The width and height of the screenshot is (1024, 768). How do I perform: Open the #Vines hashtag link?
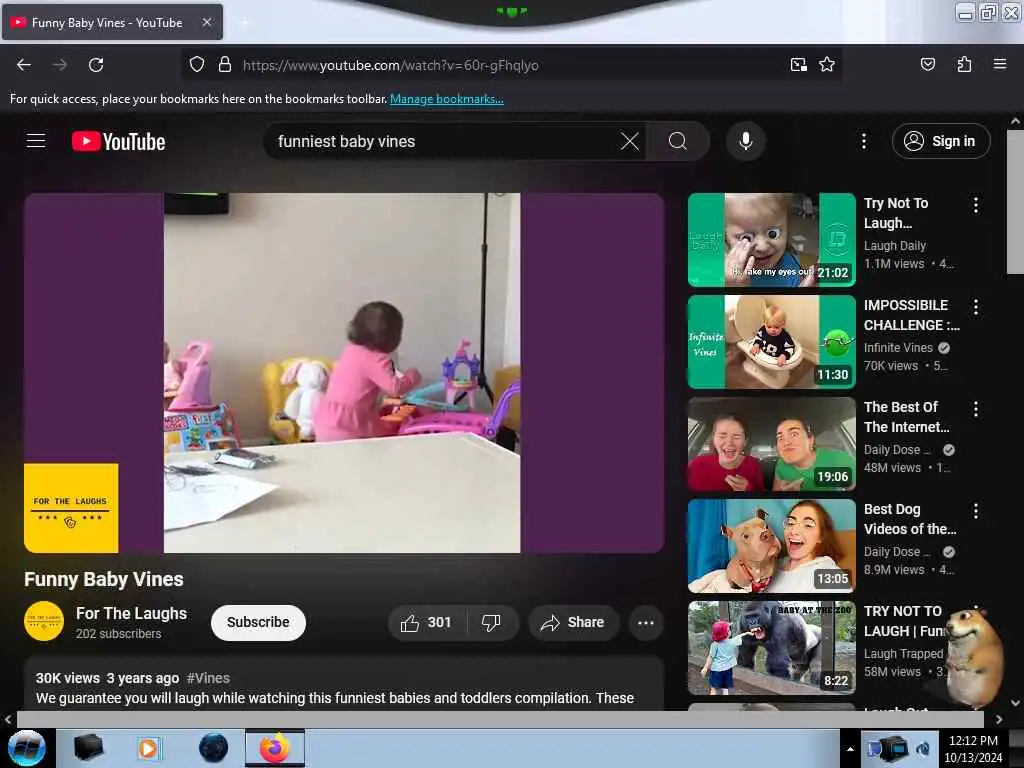(x=208, y=678)
